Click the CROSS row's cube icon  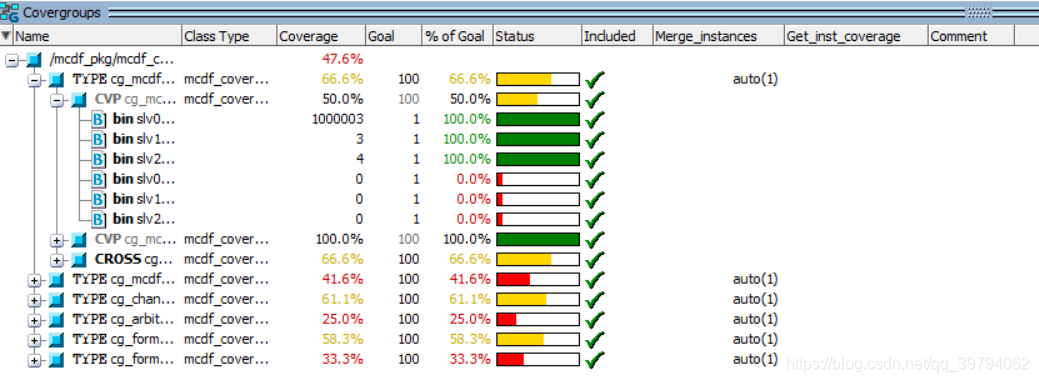tap(80, 259)
